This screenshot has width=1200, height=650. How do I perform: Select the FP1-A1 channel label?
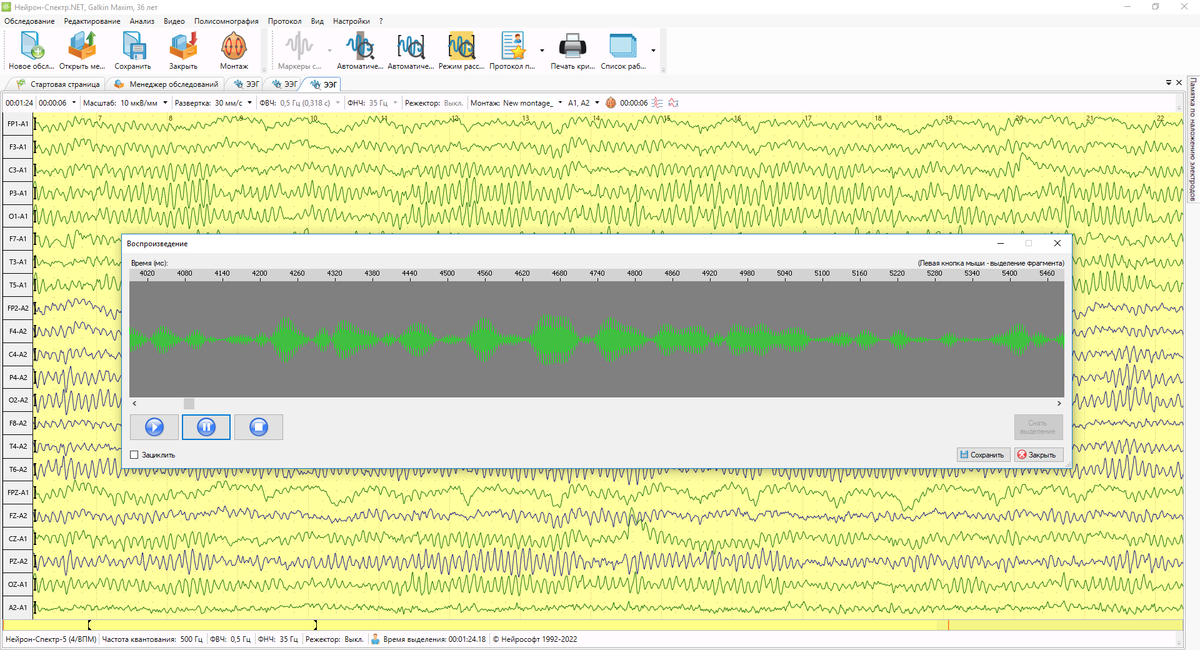click(x=17, y=124)
